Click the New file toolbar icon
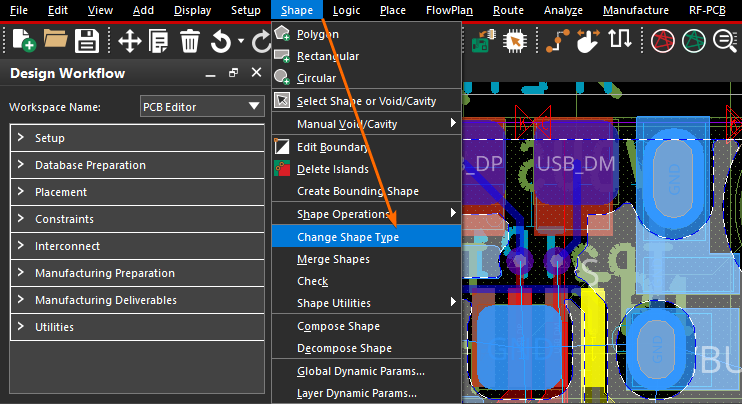Screen dimensions: 742x404 23,41
